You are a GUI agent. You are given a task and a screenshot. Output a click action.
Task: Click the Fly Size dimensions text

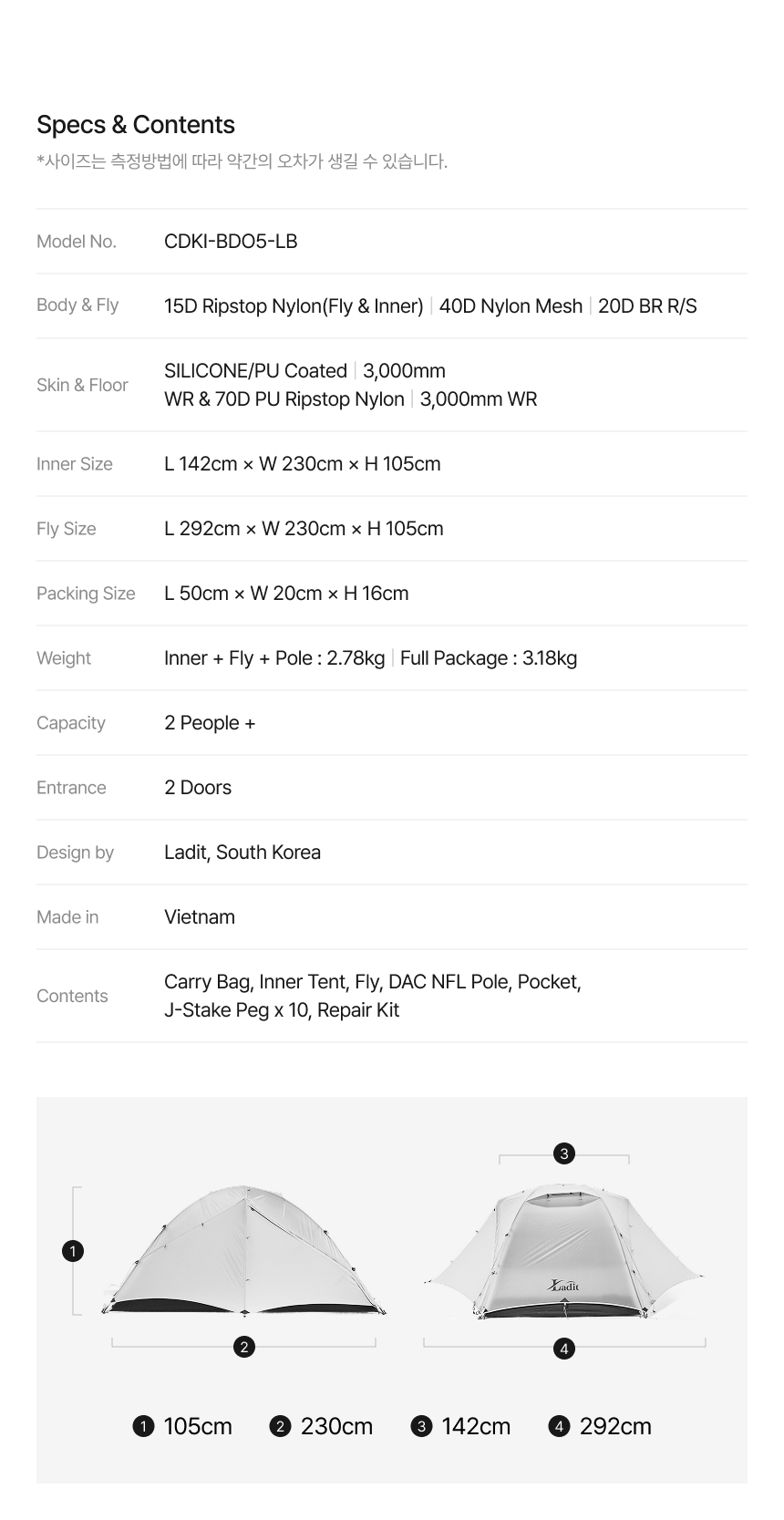tap(304, 529)
